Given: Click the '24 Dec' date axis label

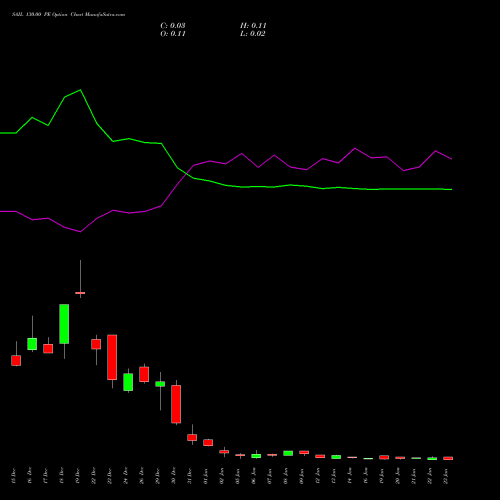Looking at the screenshot, I should point(126,476).
